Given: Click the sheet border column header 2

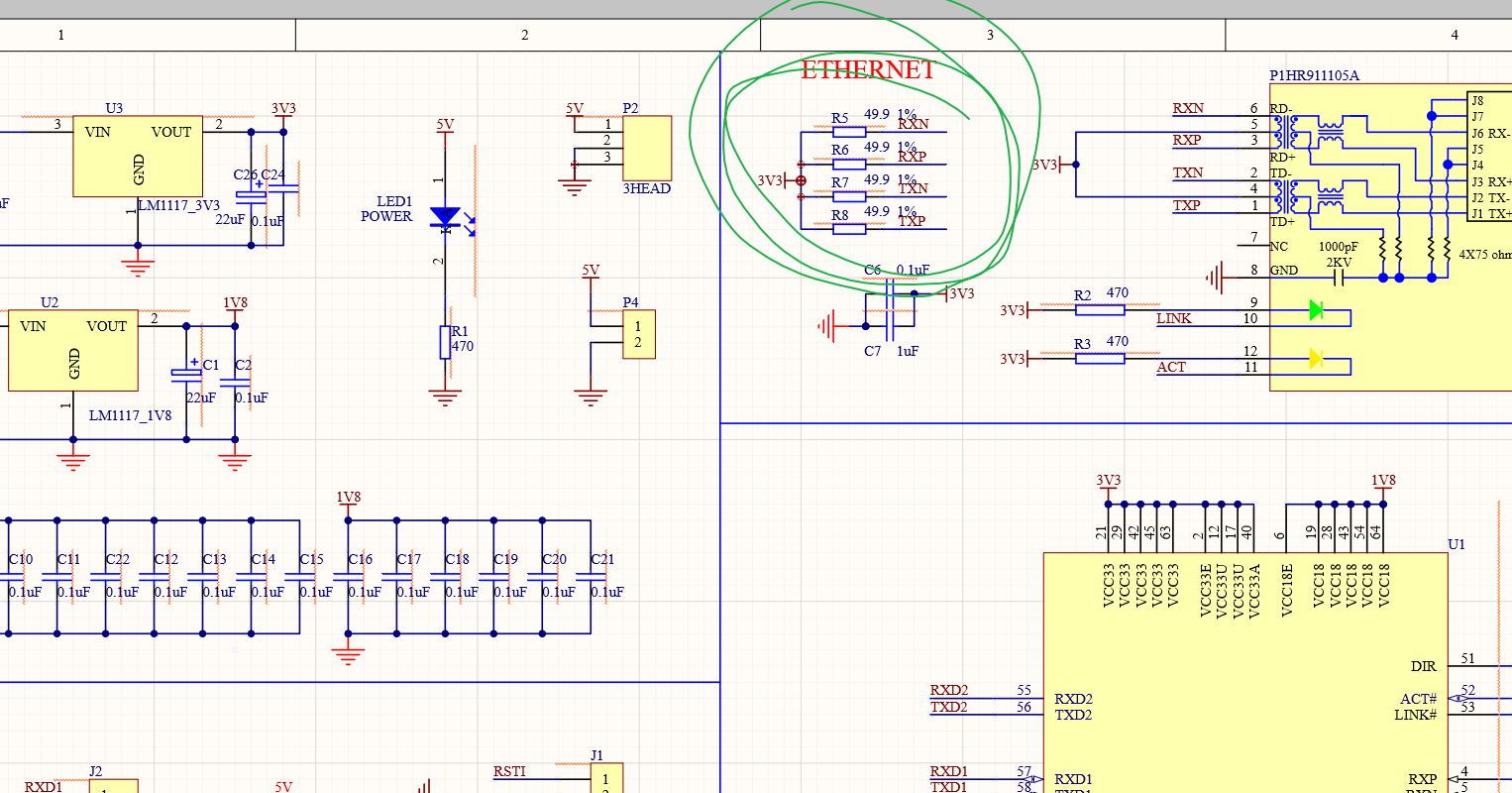Looking at the screenshot, I should 525,35.
